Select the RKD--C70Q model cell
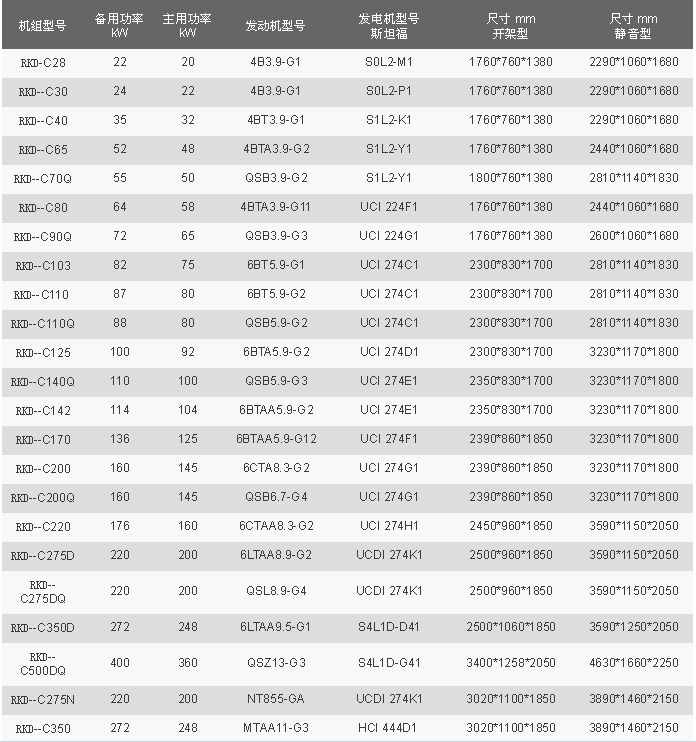696x742 pixels. (x=43, y=178)
